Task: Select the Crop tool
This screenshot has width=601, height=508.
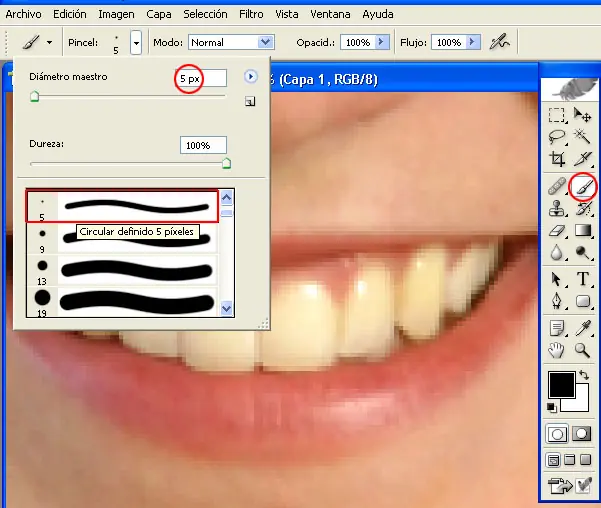Action: [x=557, y=159]
